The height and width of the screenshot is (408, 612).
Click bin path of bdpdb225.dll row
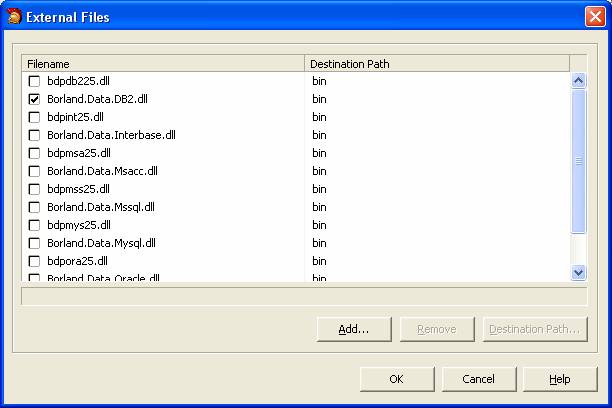319,81
